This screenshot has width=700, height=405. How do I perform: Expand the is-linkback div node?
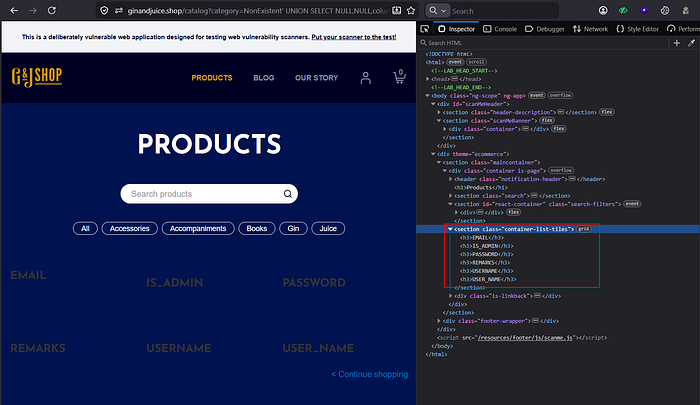pyautogui.click(x=450, y=296)
